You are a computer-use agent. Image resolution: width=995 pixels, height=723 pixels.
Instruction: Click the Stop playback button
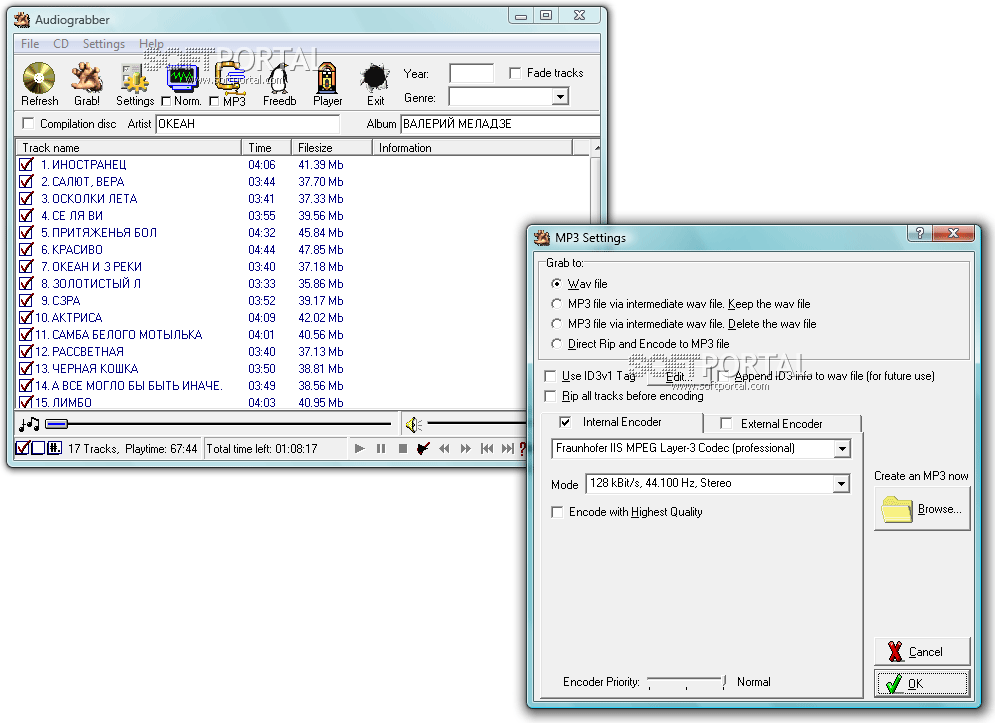click(402, 449)
